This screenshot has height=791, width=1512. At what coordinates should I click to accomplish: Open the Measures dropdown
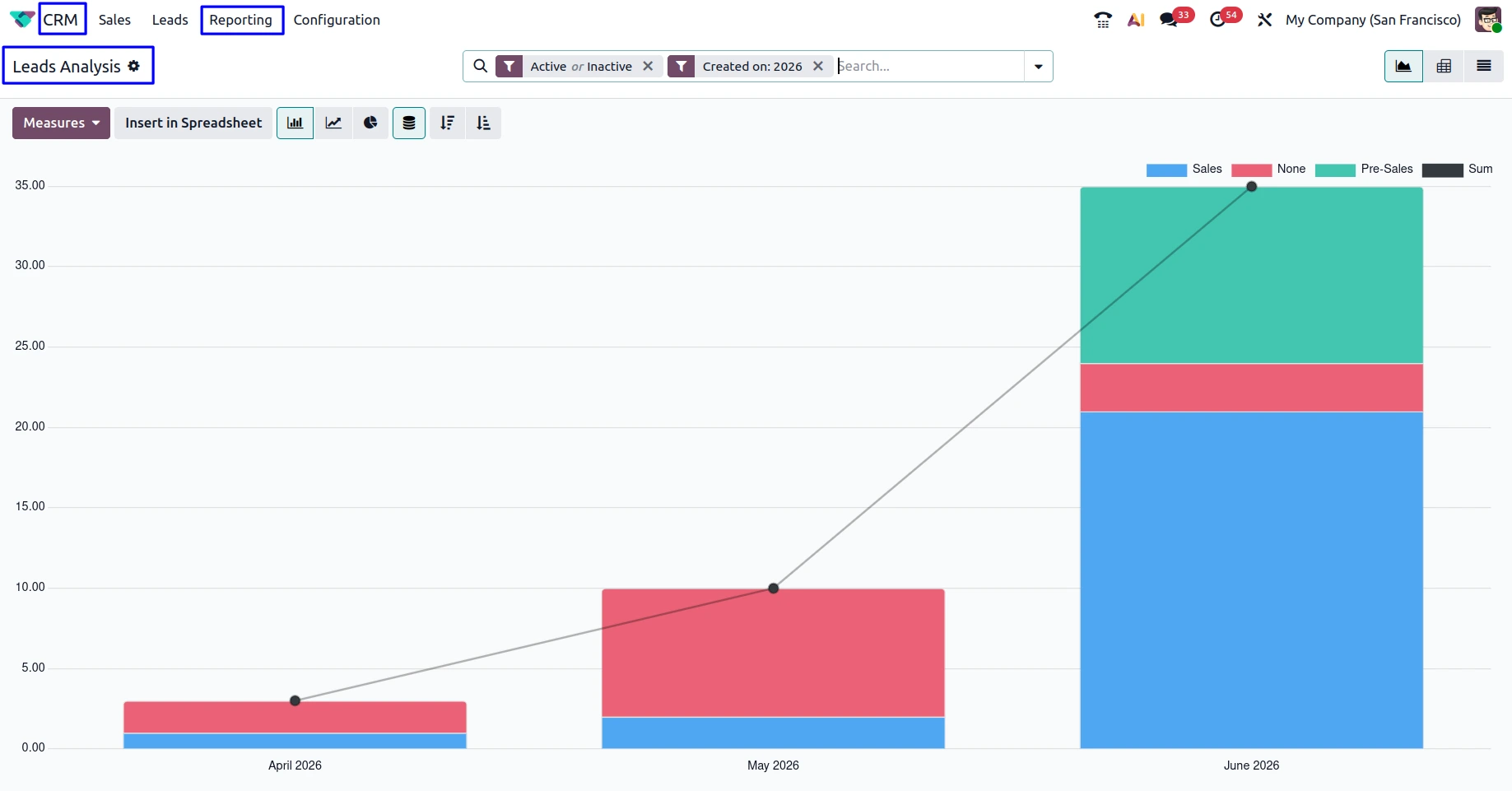point(61,123)
